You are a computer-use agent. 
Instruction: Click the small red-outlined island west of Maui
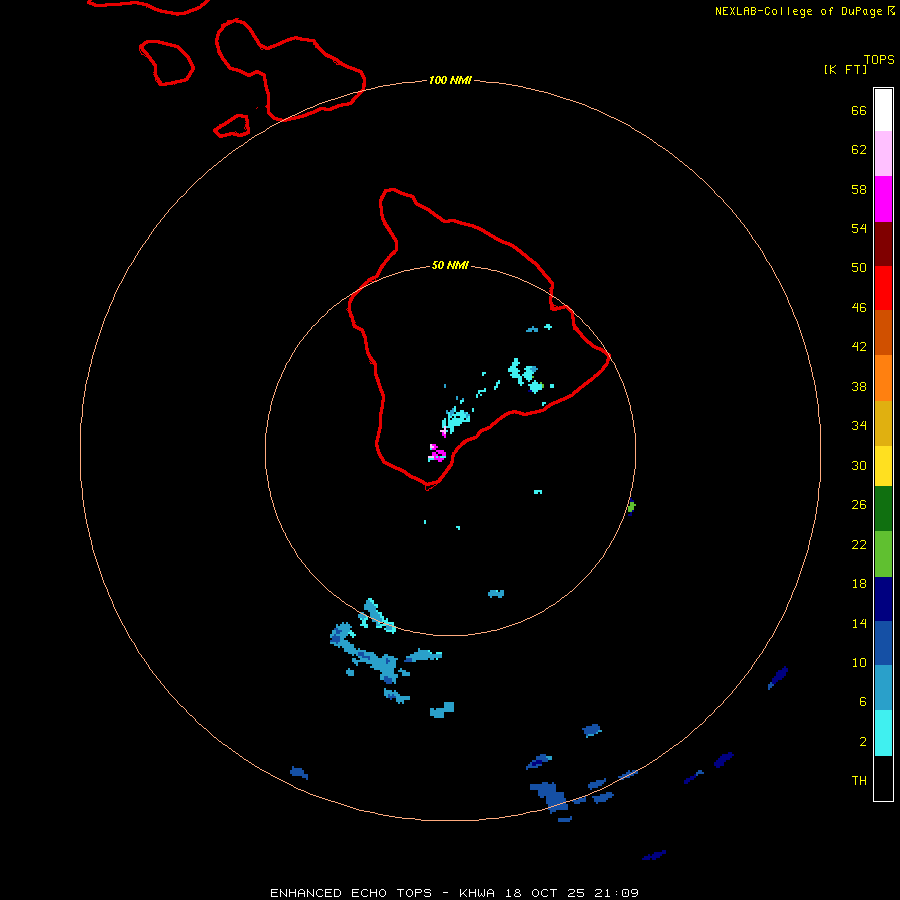point(166,63)
